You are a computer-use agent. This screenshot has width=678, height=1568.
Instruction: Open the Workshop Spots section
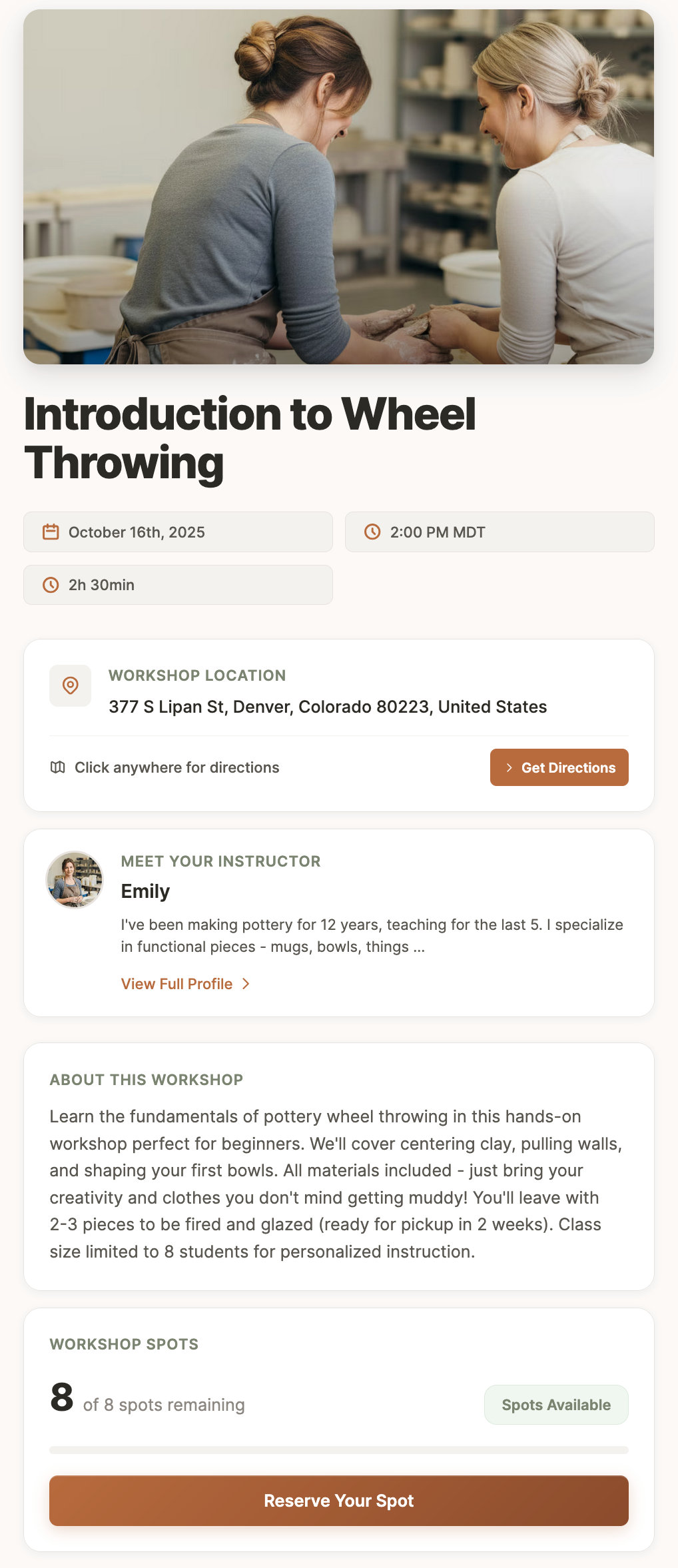click(x=124, y=1344)
